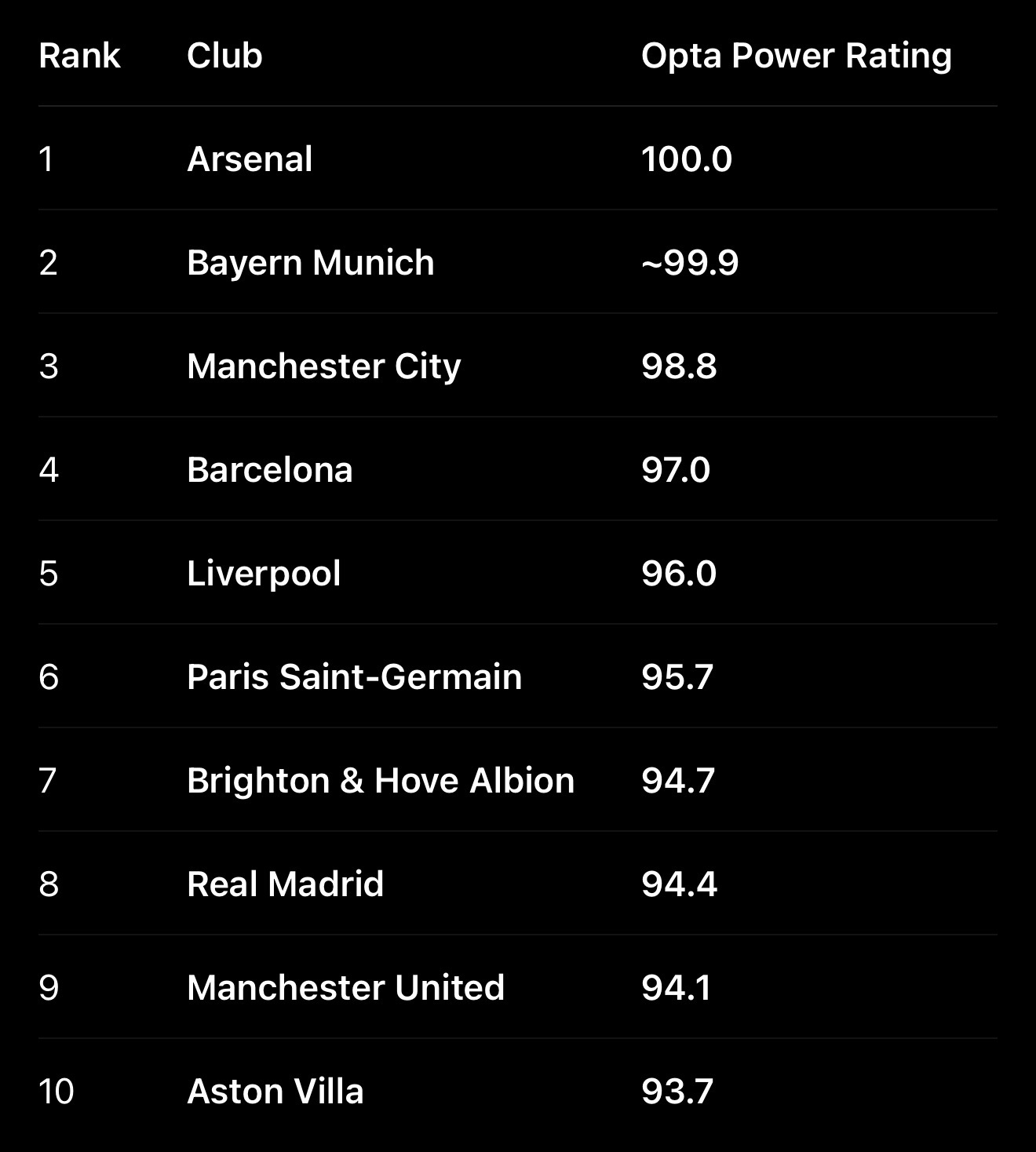
Task: Click the Opta Power Rating header
Action: point(796,56)
